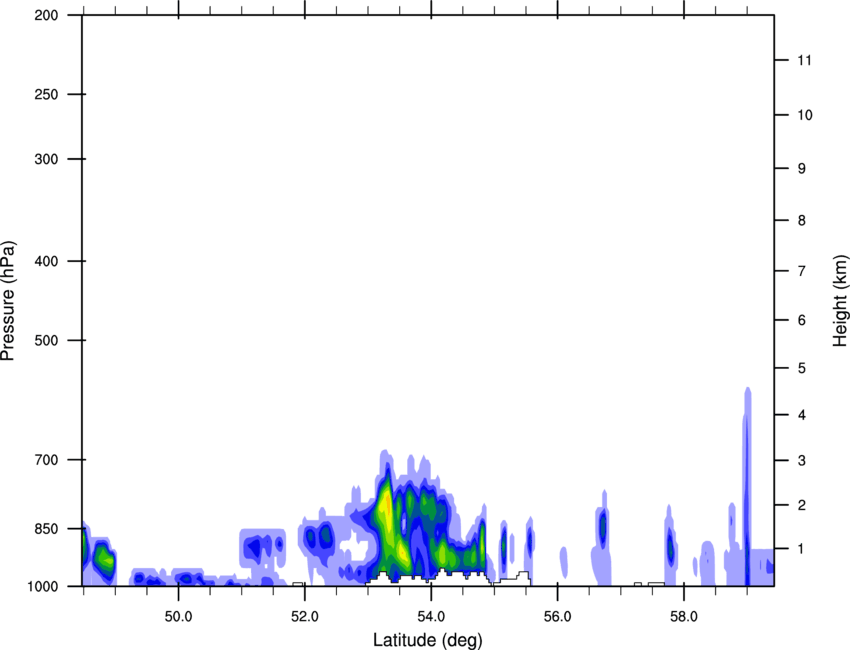
Task: Select the 250 pressure tick label
Action: pos(46,94)
